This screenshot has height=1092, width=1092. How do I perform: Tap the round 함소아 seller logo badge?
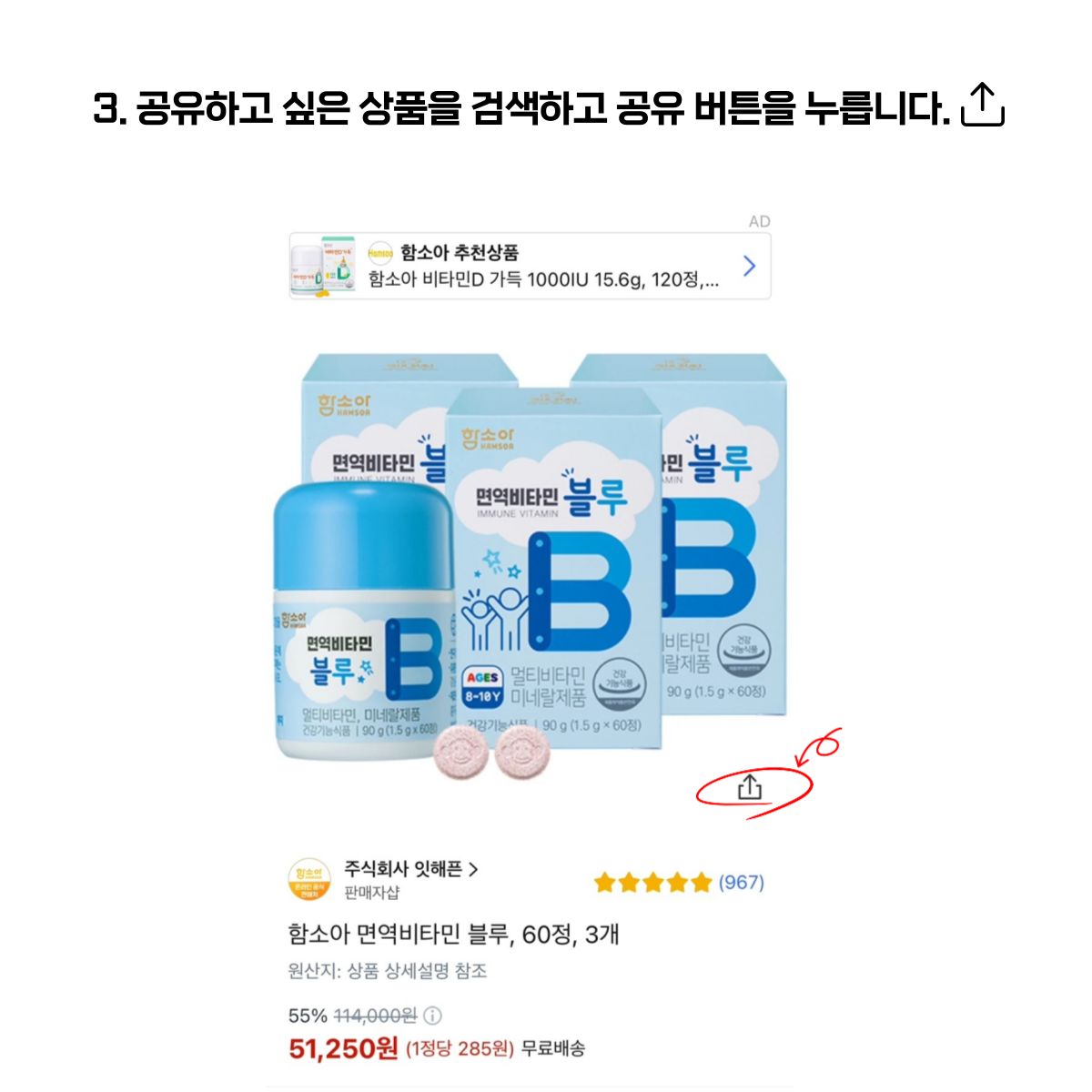pos(309,879)
